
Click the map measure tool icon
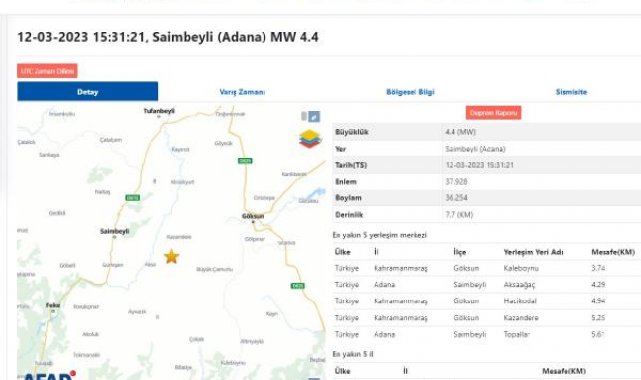click(314, 117)
